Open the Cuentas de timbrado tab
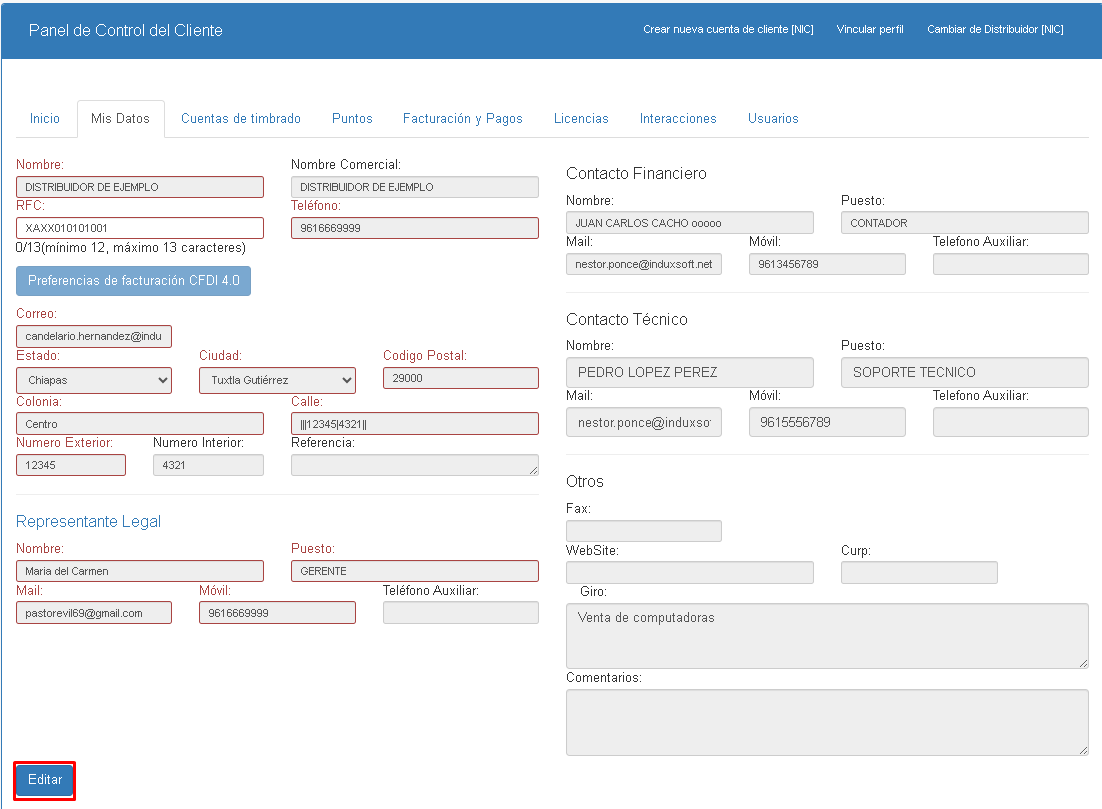1102x809 pixels. [x=241, y=118]
